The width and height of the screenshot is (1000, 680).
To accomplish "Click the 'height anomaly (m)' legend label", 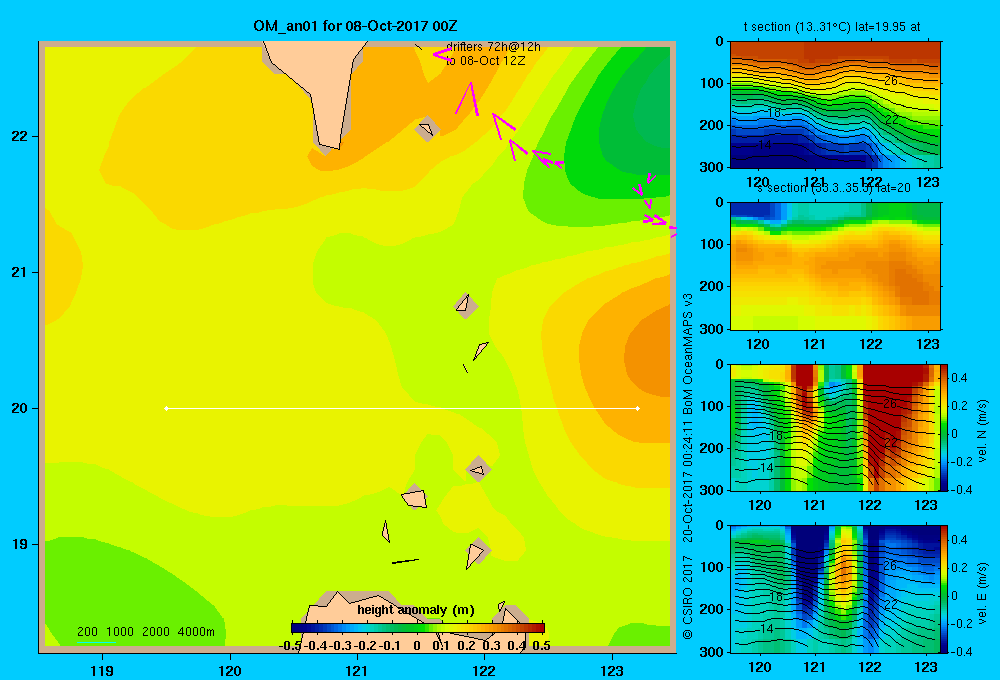I will pyautogui.click(x=416, y=610).
